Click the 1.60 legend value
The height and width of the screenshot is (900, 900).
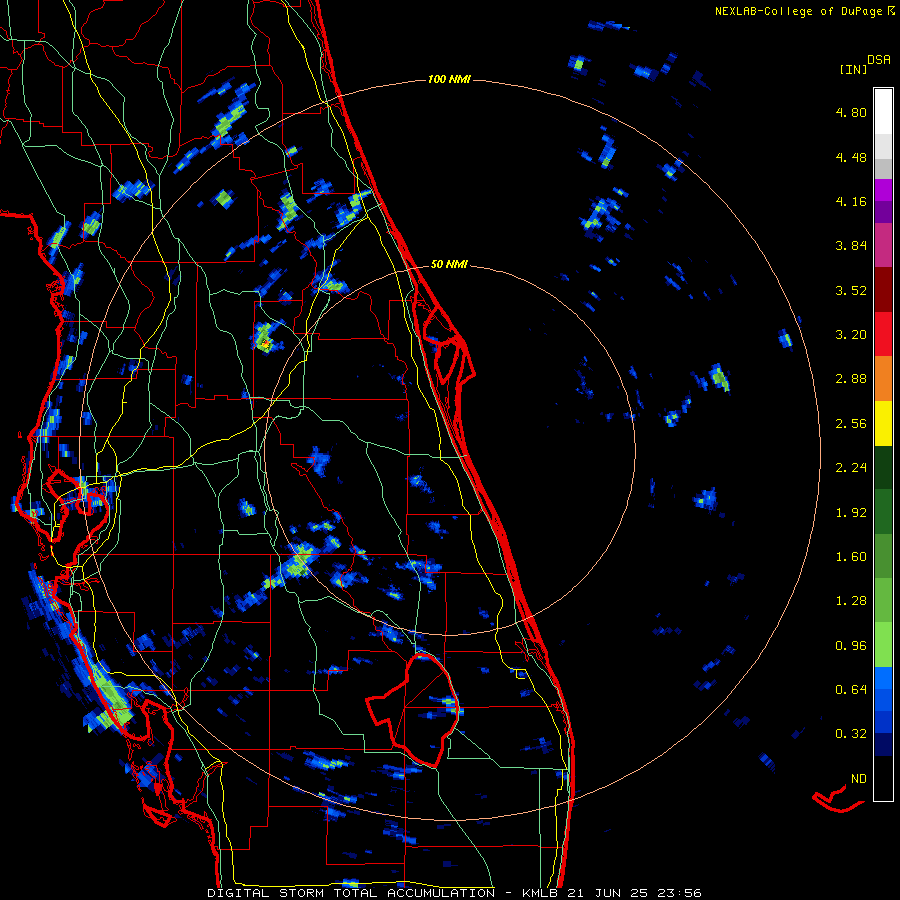[x=851, y=557]
